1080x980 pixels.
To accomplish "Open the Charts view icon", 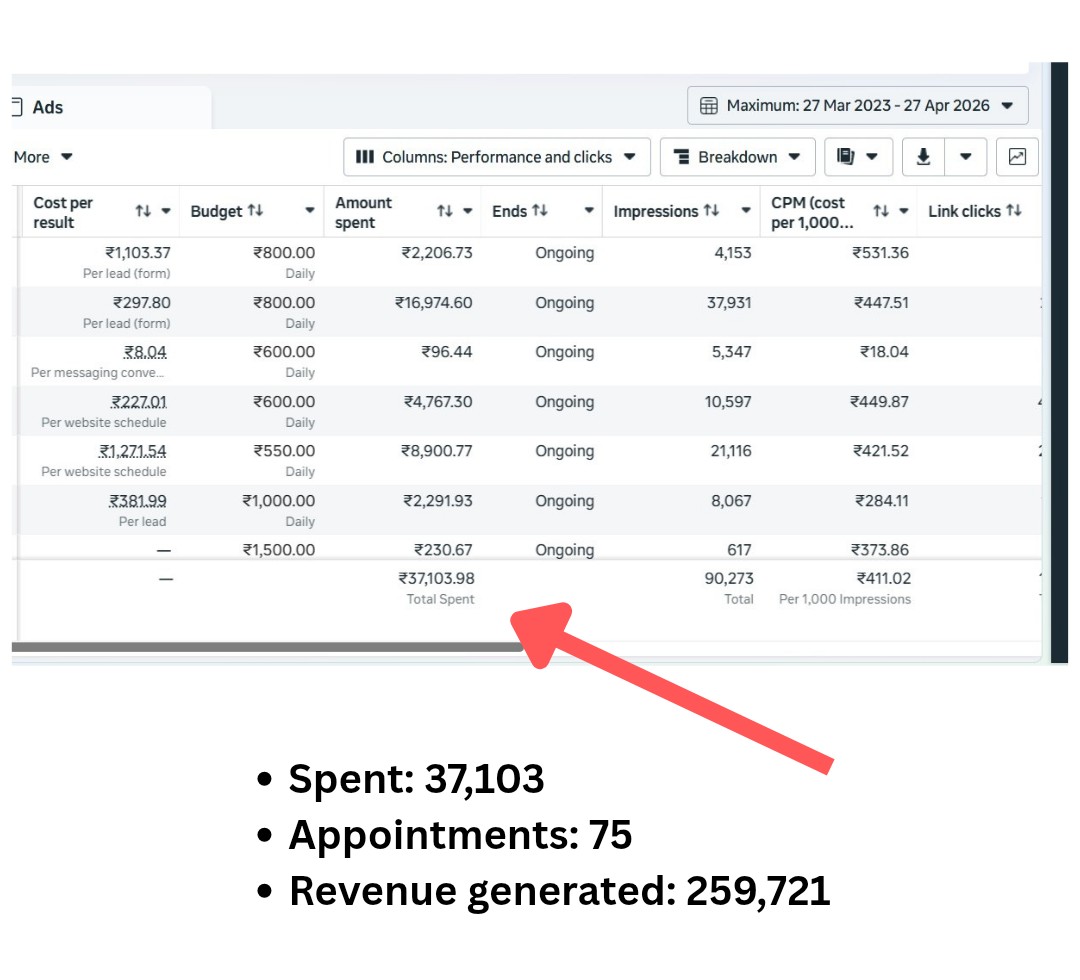I will tap(1017, 157).
